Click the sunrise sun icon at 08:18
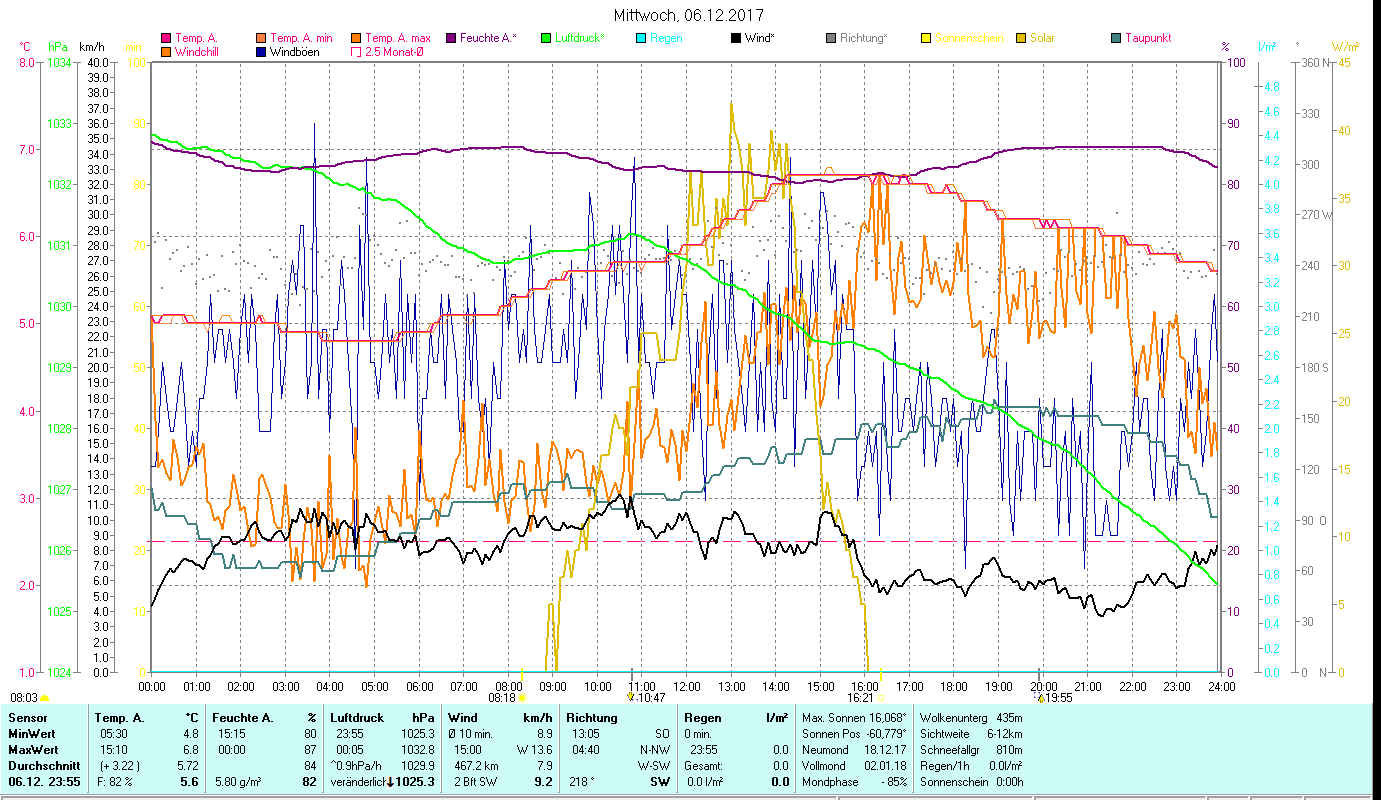The height and width of the screenshot is (800, 1381). pos(522,698)
